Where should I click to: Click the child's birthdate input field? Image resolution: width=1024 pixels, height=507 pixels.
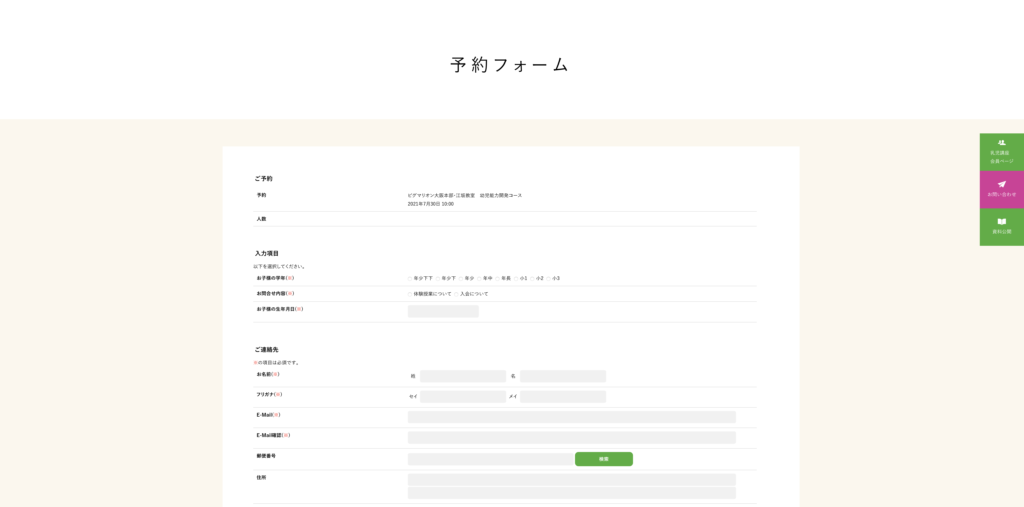[x=443, y=312]
